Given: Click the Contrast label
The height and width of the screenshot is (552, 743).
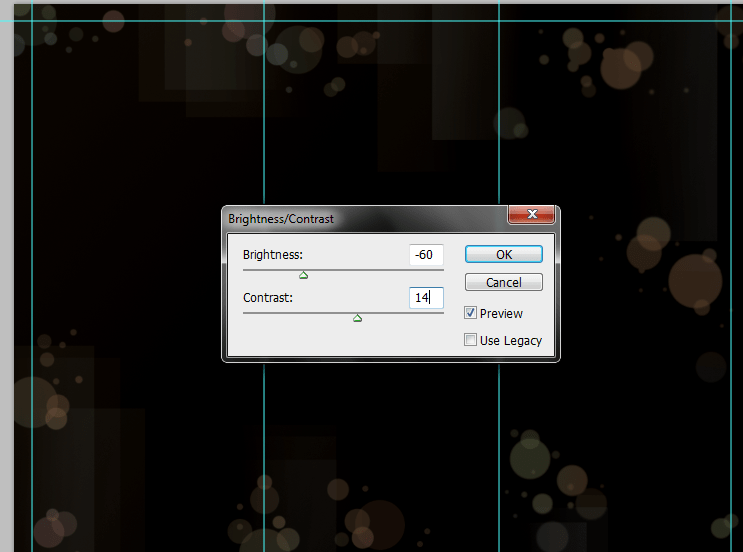Looking at the screenshot, I should (266, 298).
